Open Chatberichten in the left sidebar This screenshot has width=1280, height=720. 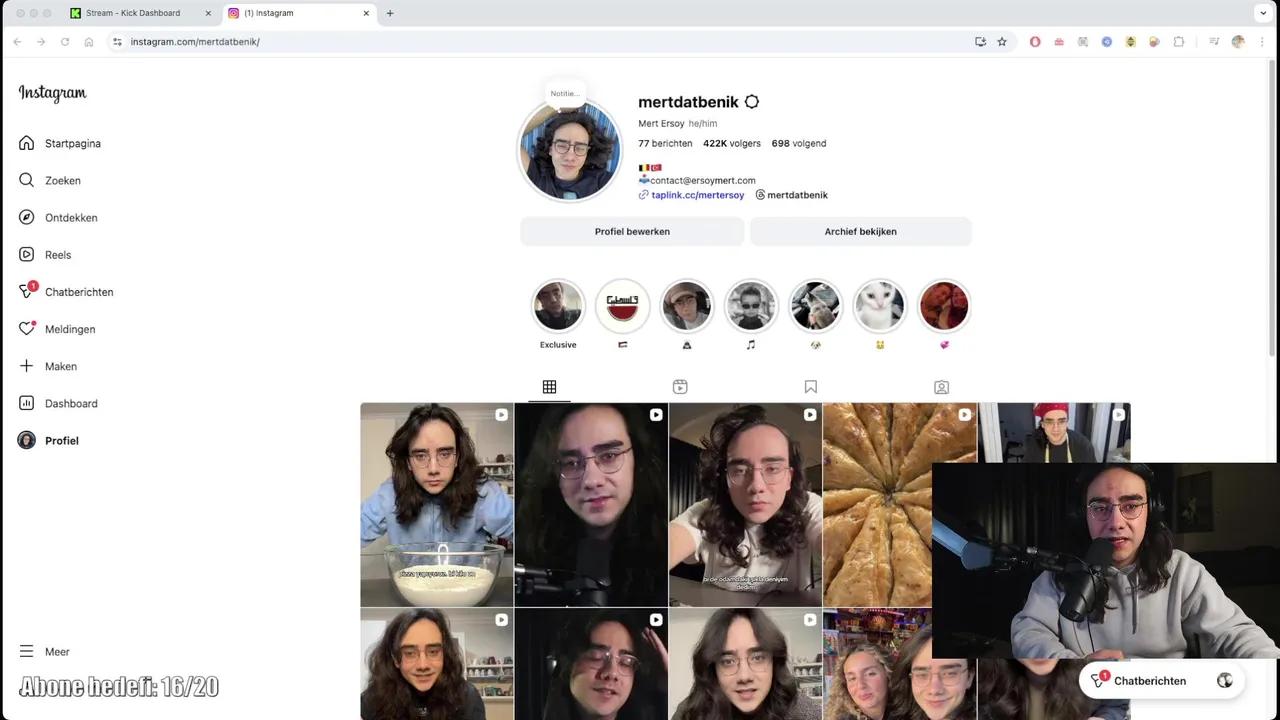pyautogui.click(x=66, y=291)
